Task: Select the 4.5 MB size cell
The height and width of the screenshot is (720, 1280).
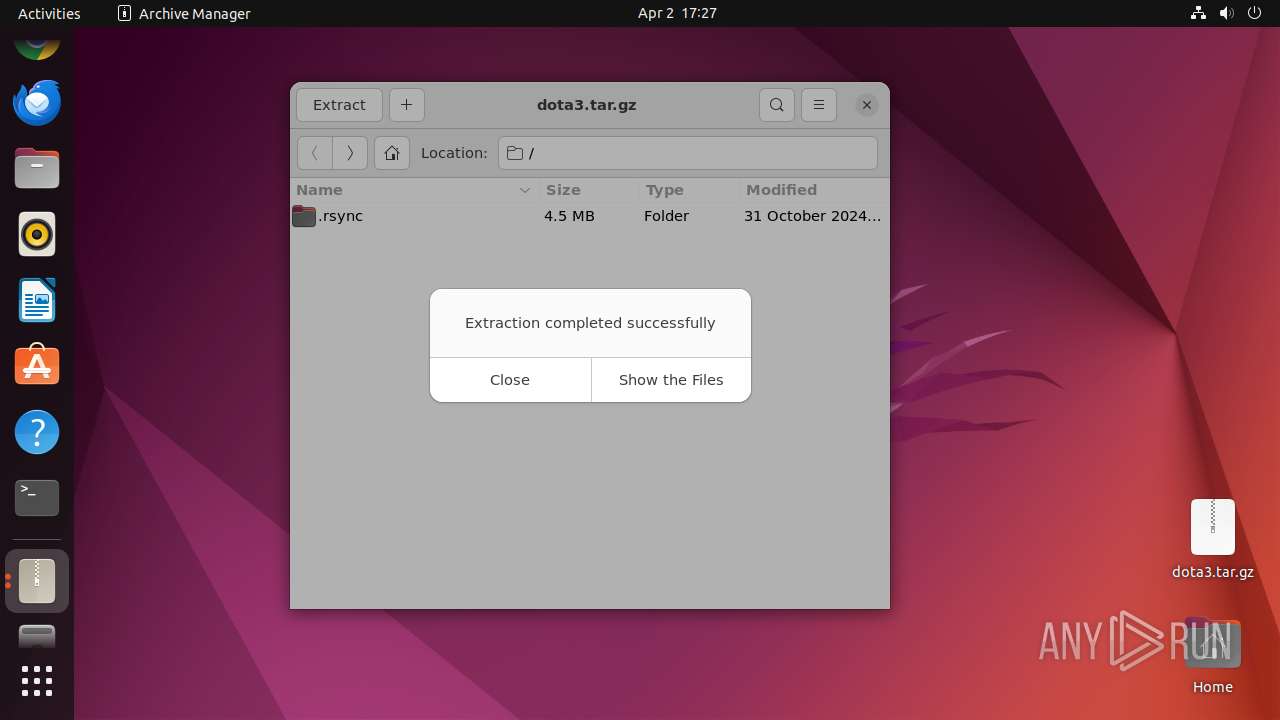Action: click(569, 216)
